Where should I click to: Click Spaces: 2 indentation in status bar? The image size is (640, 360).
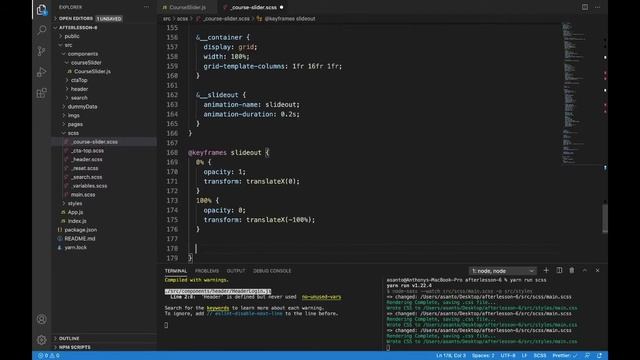[x=483, y=356]
